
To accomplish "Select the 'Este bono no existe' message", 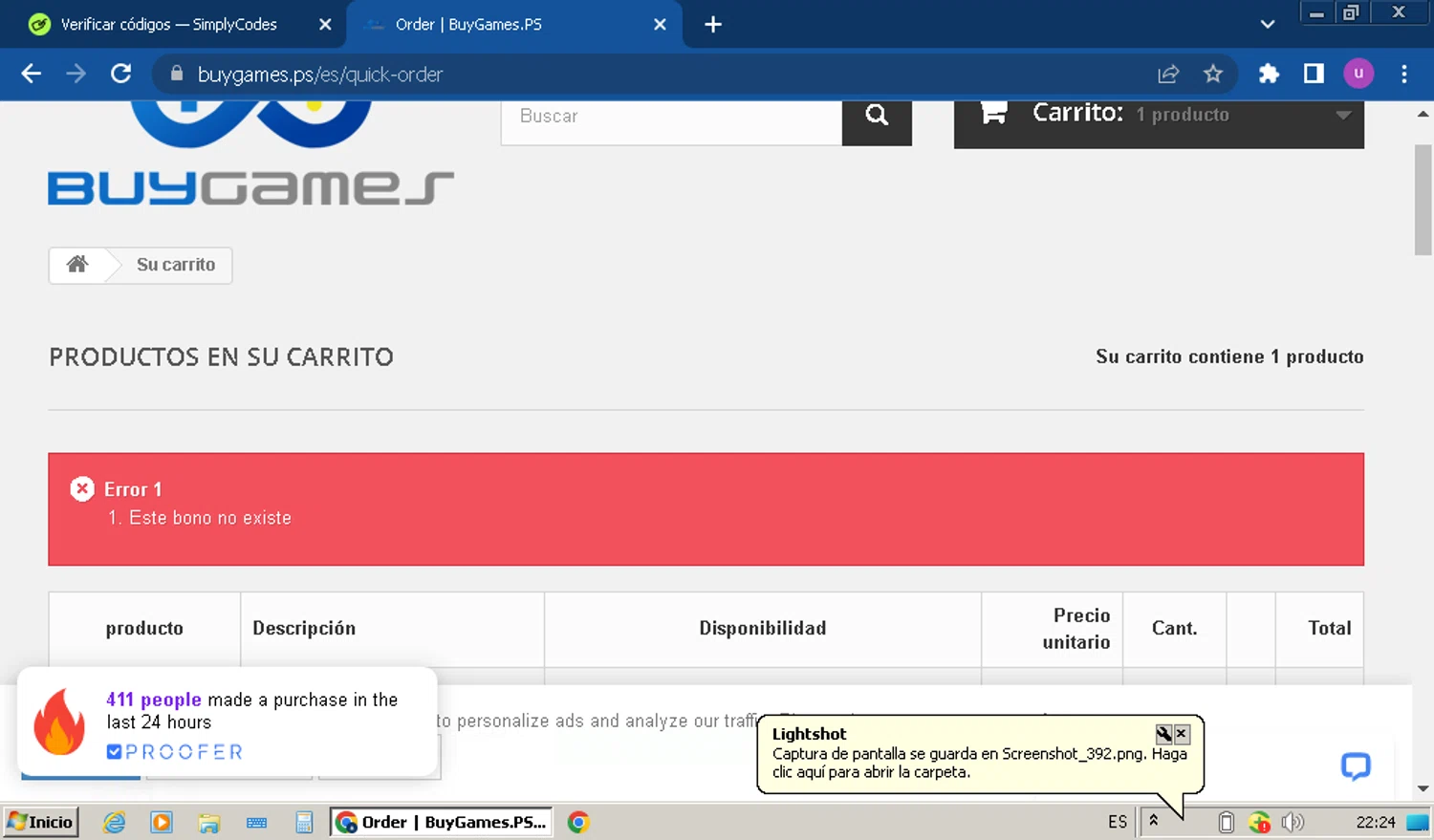I will pos(210,518).
